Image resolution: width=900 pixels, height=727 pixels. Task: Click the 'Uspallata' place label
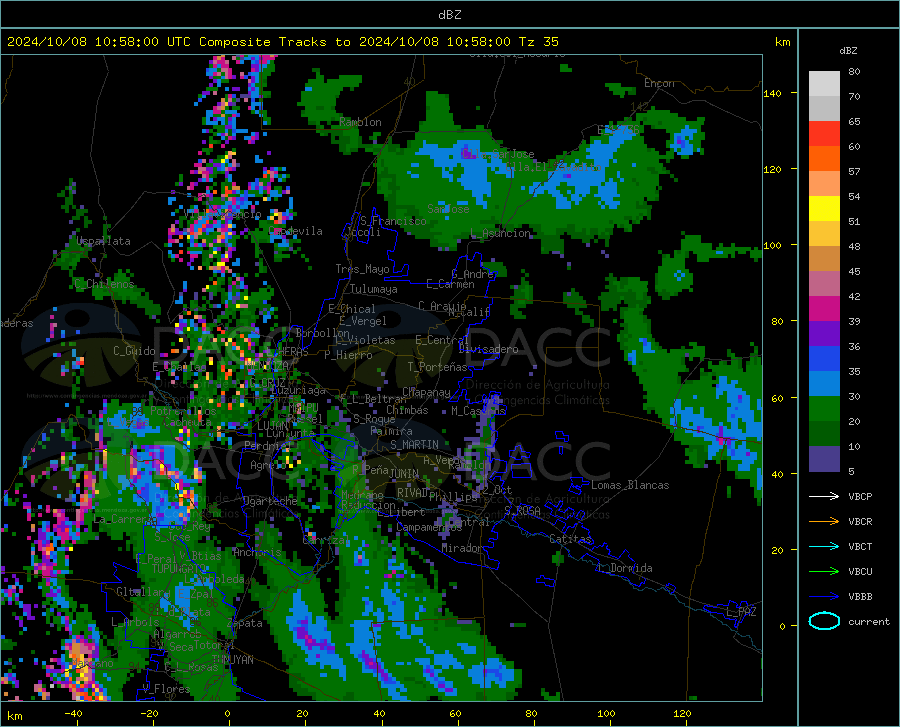coord(103,241)
